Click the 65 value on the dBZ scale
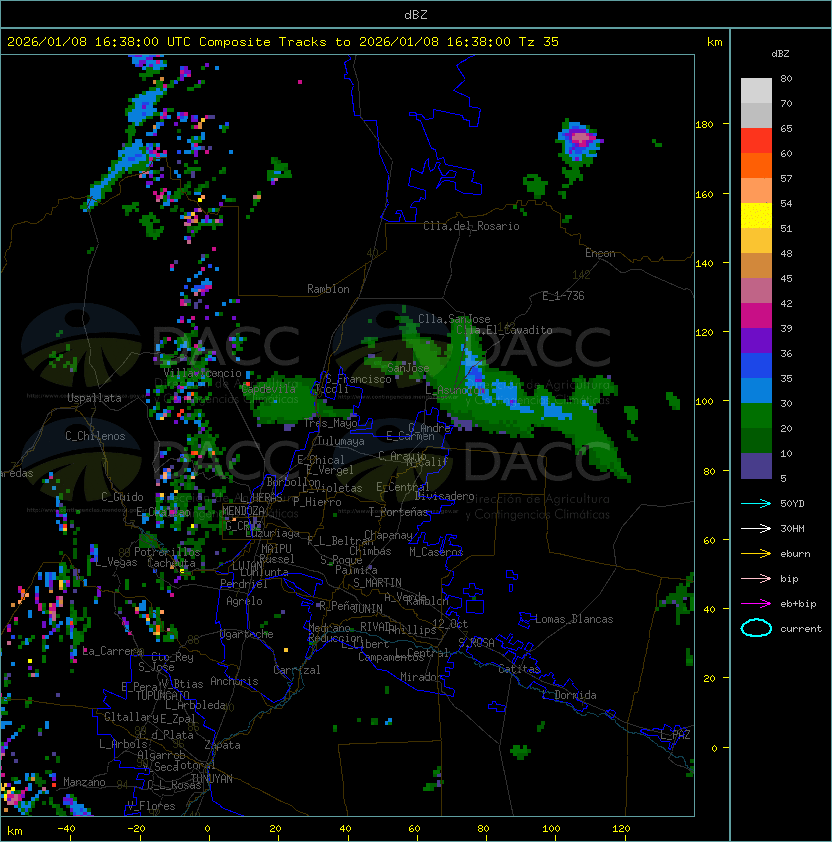 (x=786, y=129)
